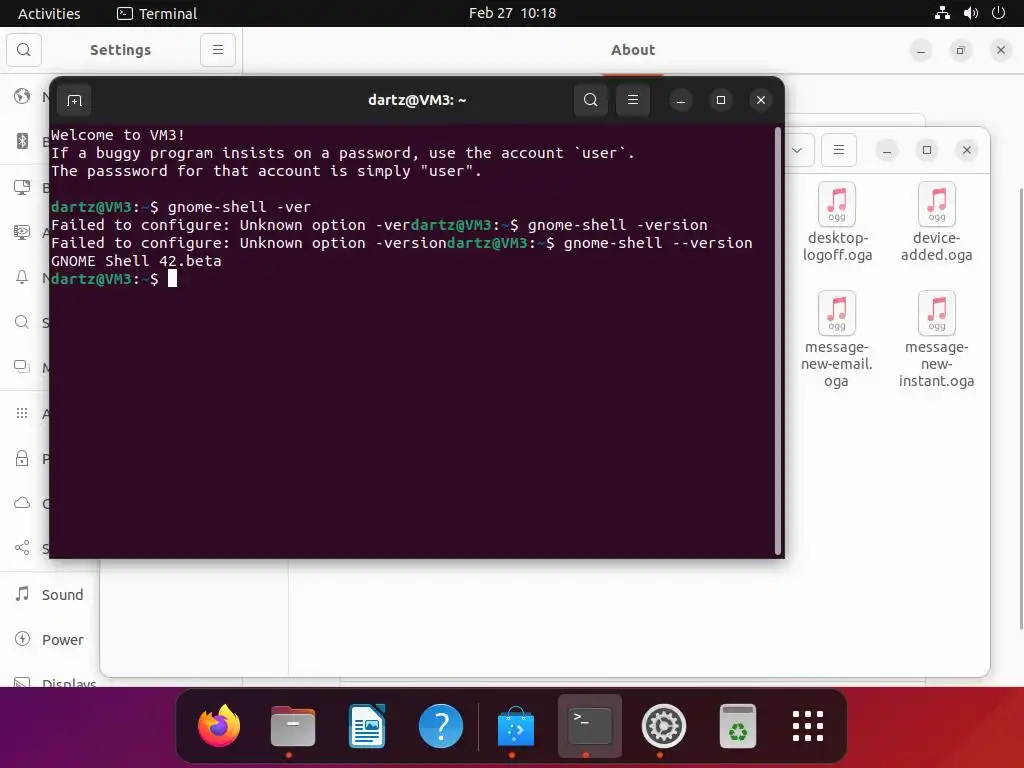Viewport: 1024px width, 768px height.
Task: Open the clock and calendar panel
Action: coord(512,13)
